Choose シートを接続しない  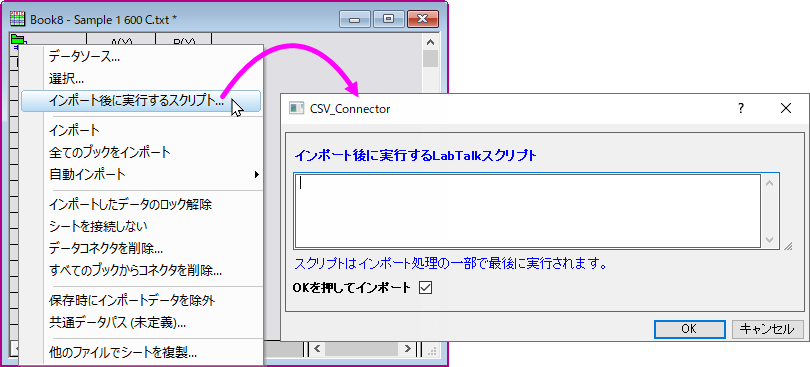click(141, 226)
